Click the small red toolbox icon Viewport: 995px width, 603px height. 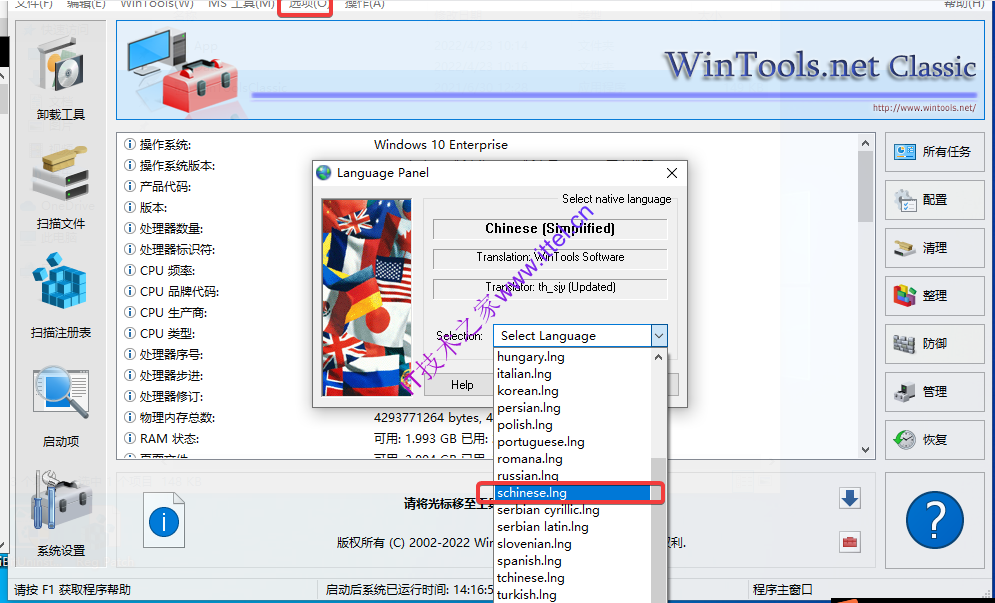click(850, 542)
